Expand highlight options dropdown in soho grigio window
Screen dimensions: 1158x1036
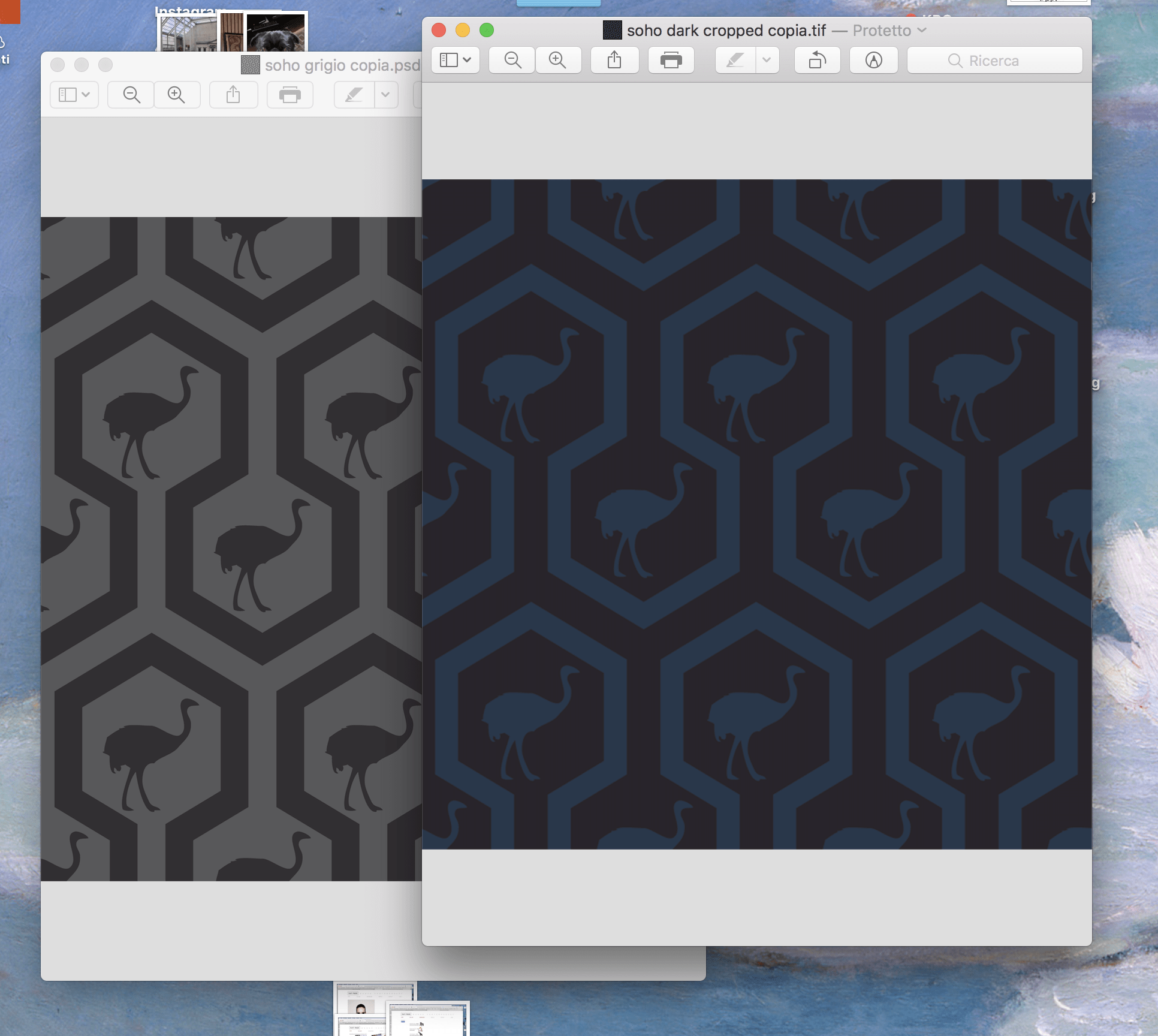386,95
